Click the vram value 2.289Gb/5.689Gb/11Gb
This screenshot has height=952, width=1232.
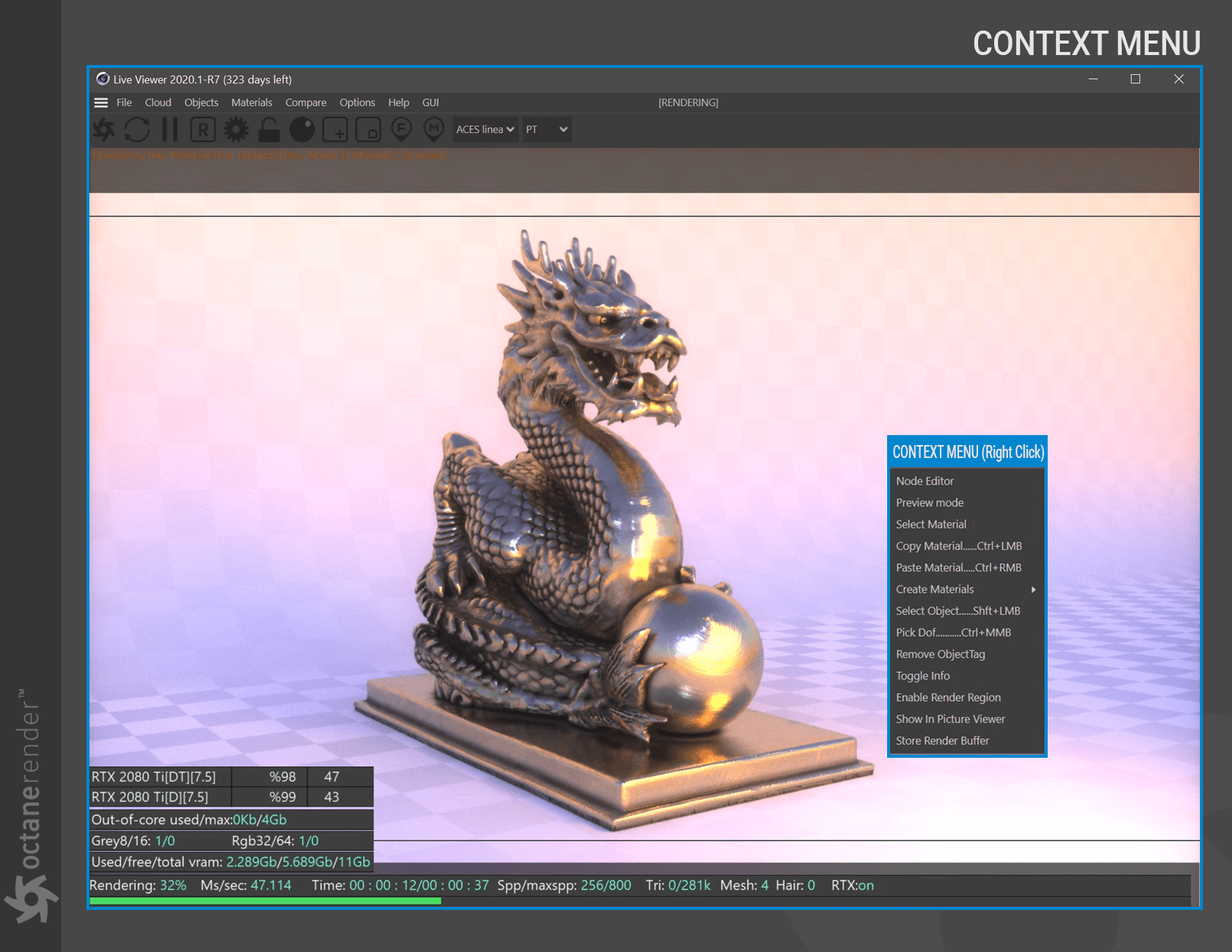pos(298,862)
